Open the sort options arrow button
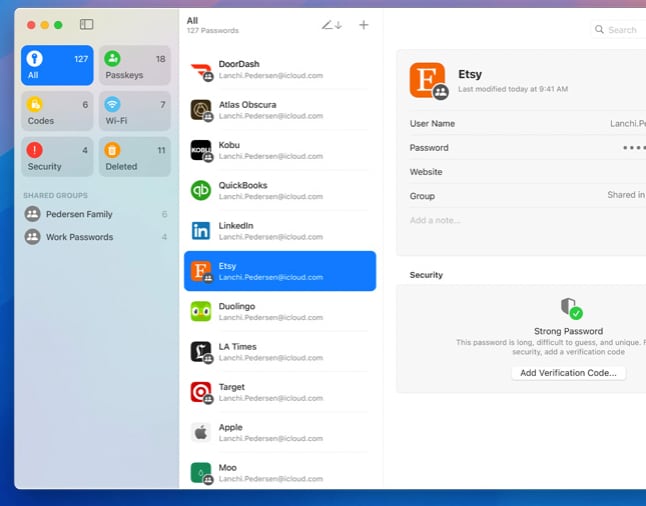This screenshot has width=646, height=506. 332,25
